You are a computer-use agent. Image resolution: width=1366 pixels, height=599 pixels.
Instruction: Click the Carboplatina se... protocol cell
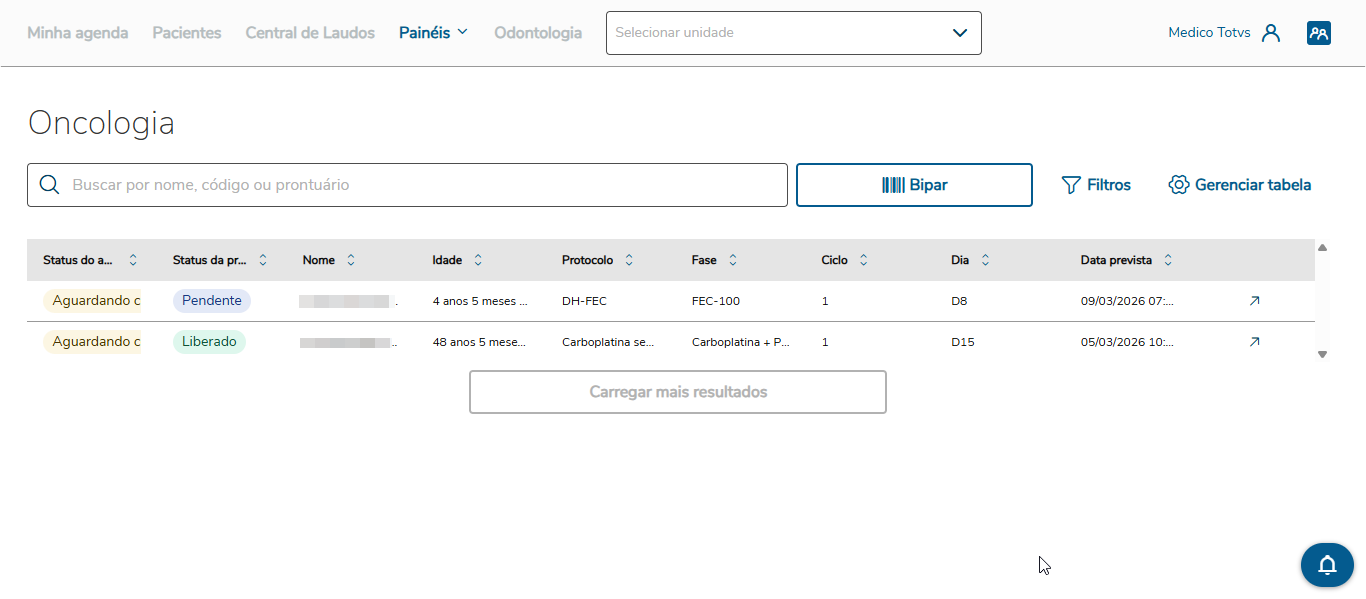608,342
